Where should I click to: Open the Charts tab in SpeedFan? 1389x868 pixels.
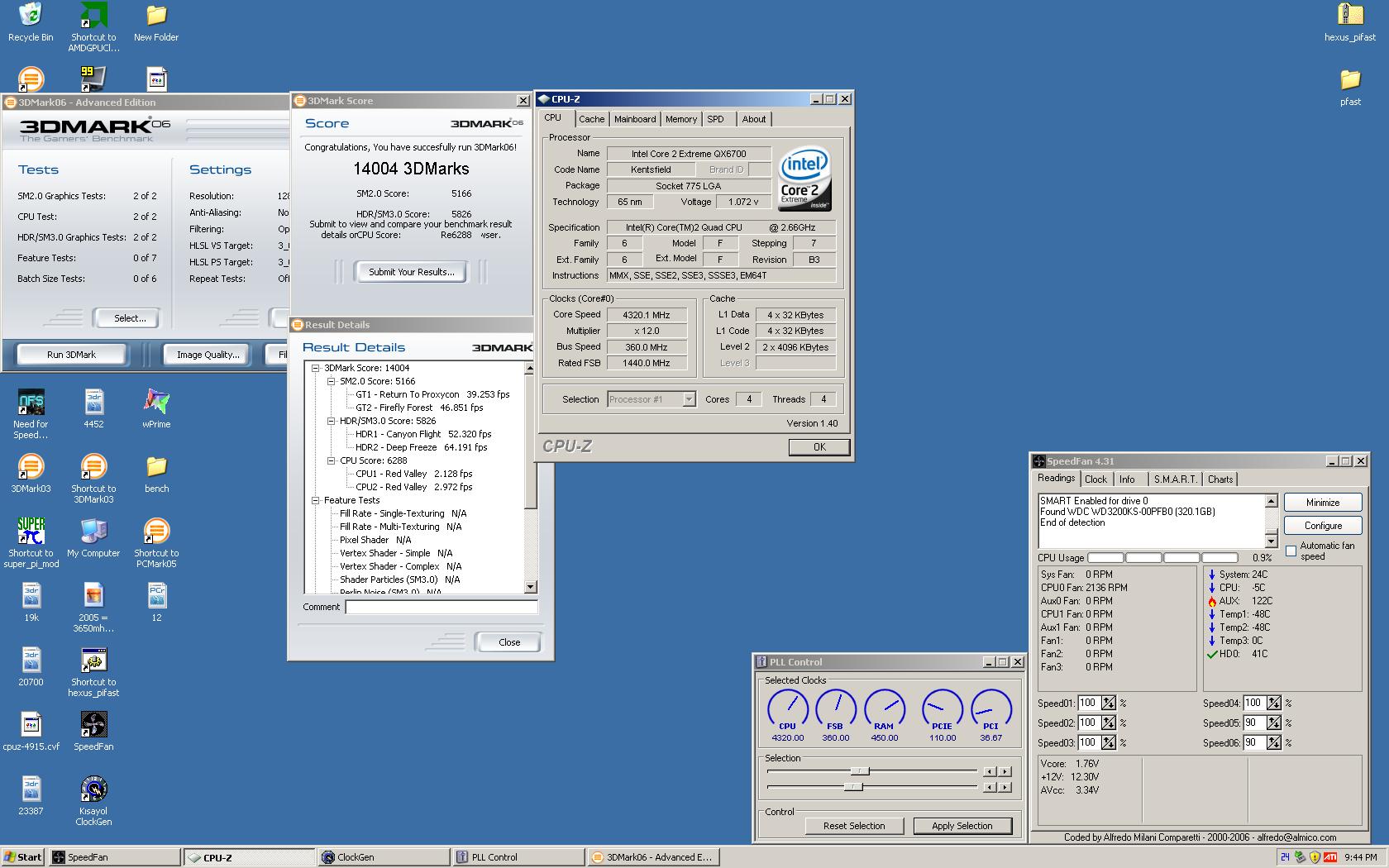point(1220,479)
